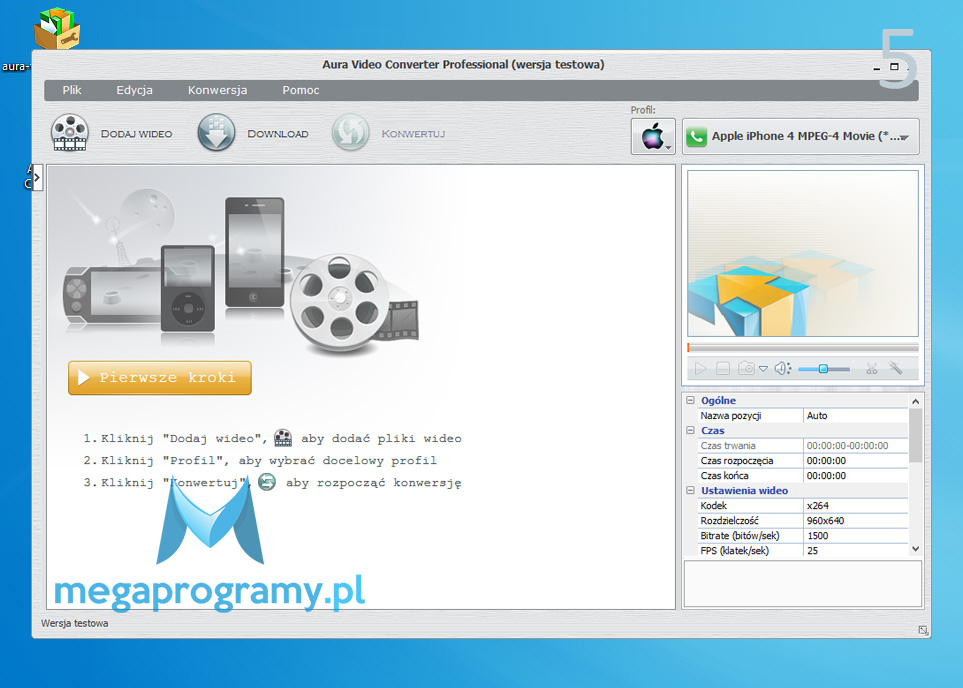The width and height of the screenshot is (963, 688).
Task: Click the Czas rozpoczęcia value field
Action: click(x=856, y=461)
